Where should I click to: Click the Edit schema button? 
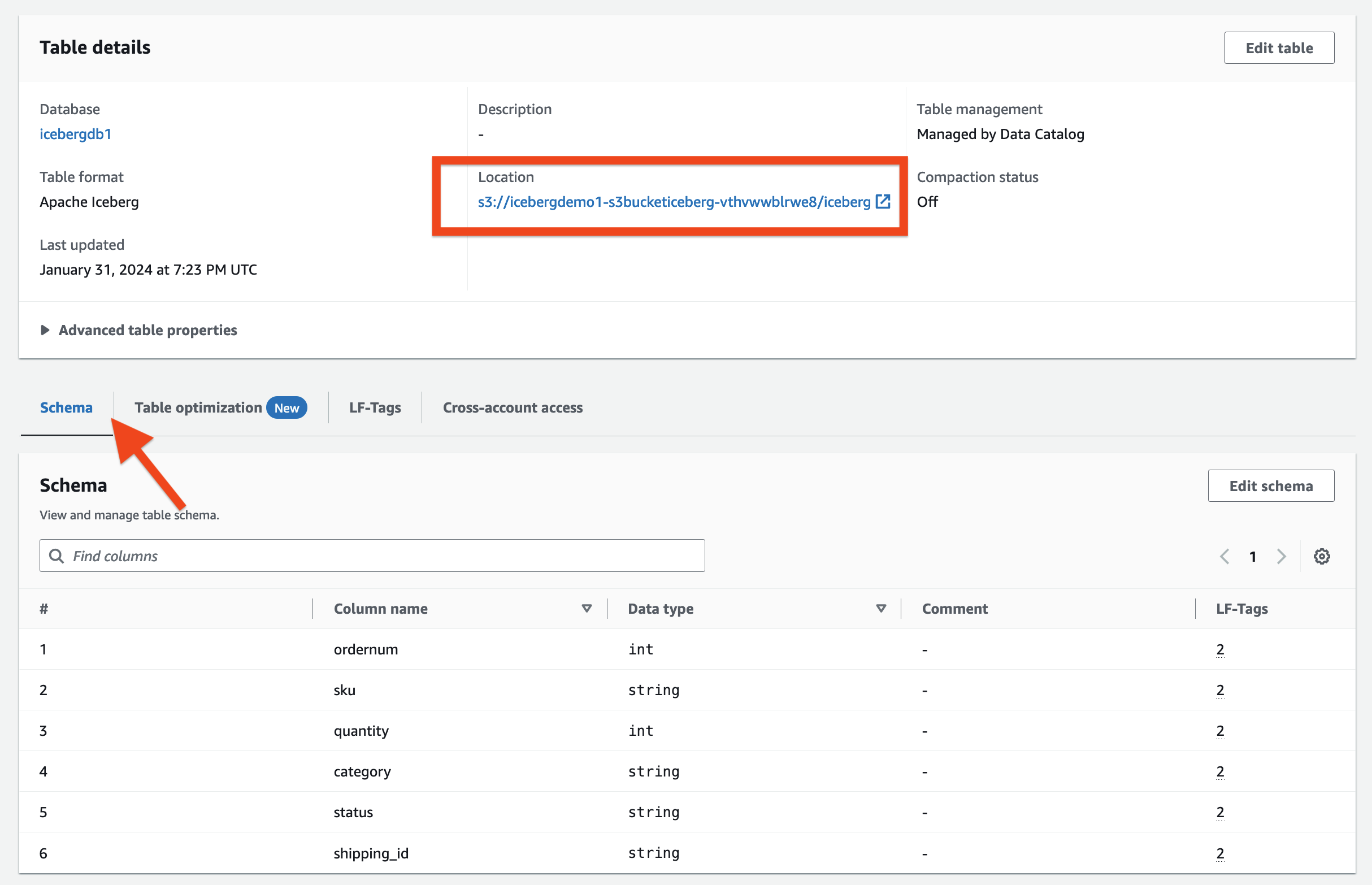[1271, 485]
